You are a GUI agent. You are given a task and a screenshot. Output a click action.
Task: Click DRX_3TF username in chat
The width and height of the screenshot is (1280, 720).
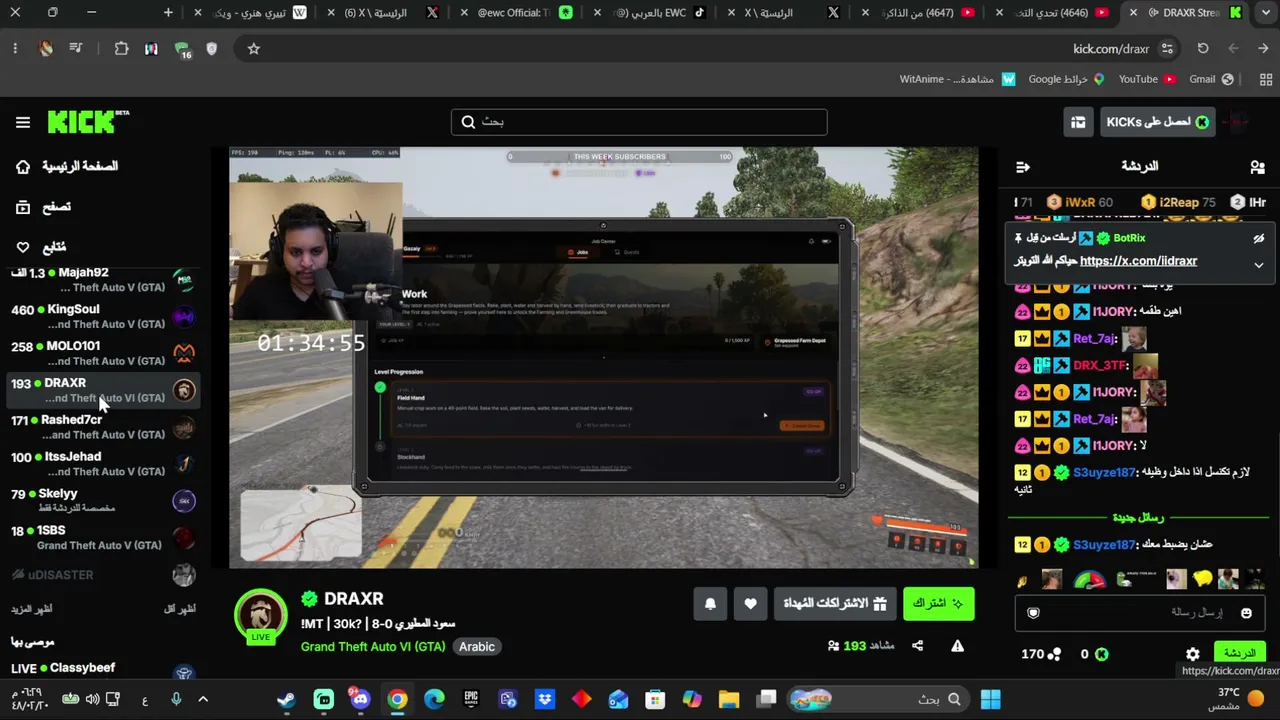click(x=1100, y=365)
